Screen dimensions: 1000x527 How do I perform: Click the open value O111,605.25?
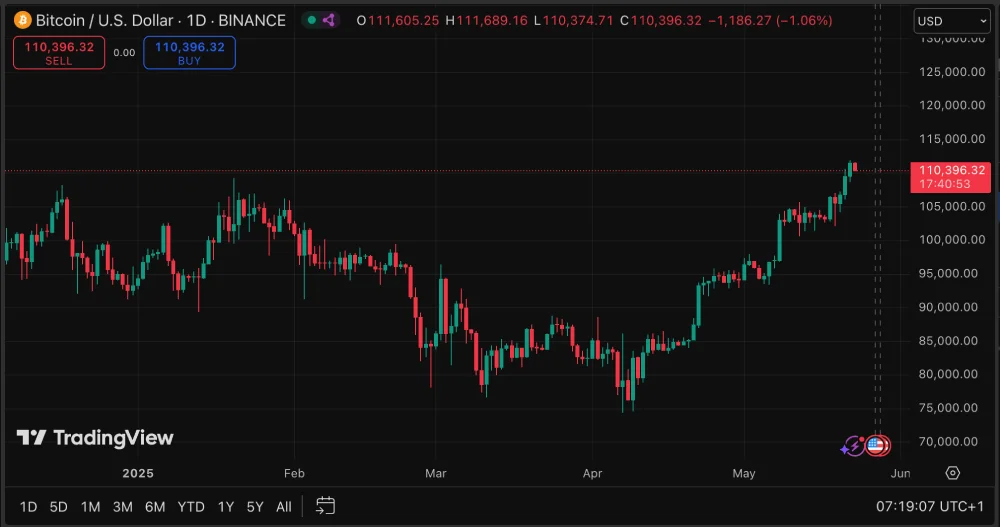tap(398, 20)
